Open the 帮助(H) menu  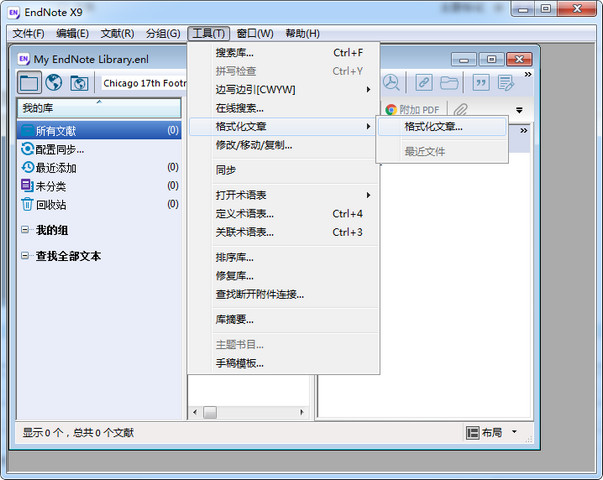tap(302, 33)
